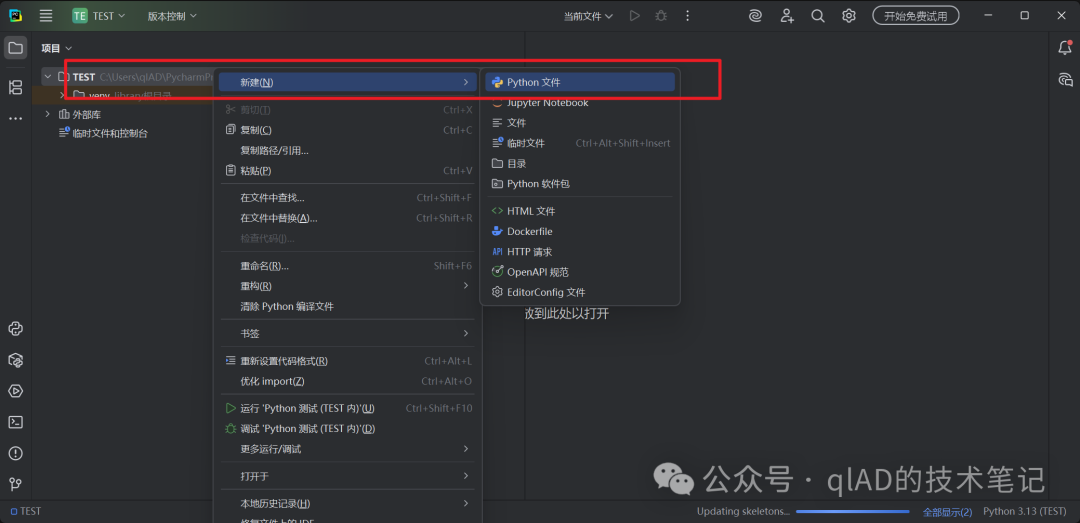Viewport: 1080px width, 523px height.
Task: Open the 当前文件 run configuration dropdown
Action: point(588,16)
